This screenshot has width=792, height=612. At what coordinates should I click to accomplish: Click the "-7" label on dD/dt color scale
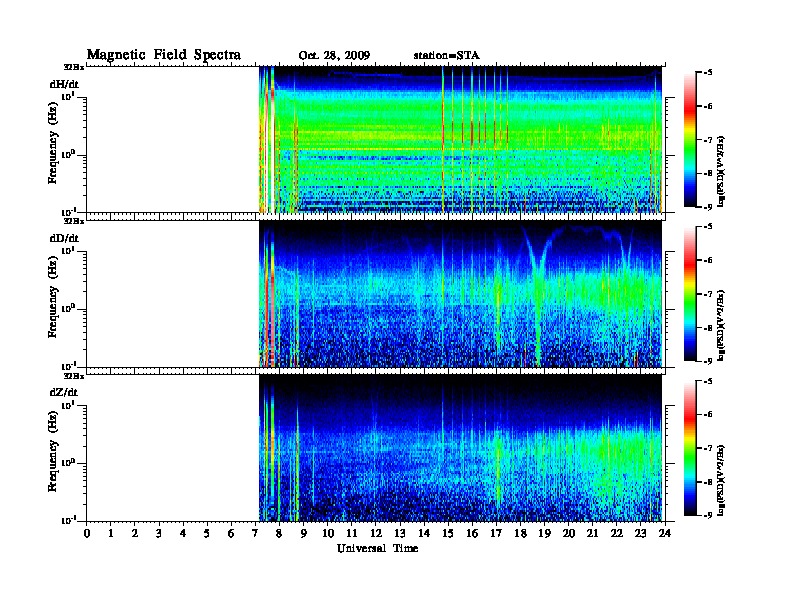[x=708, y=294]
